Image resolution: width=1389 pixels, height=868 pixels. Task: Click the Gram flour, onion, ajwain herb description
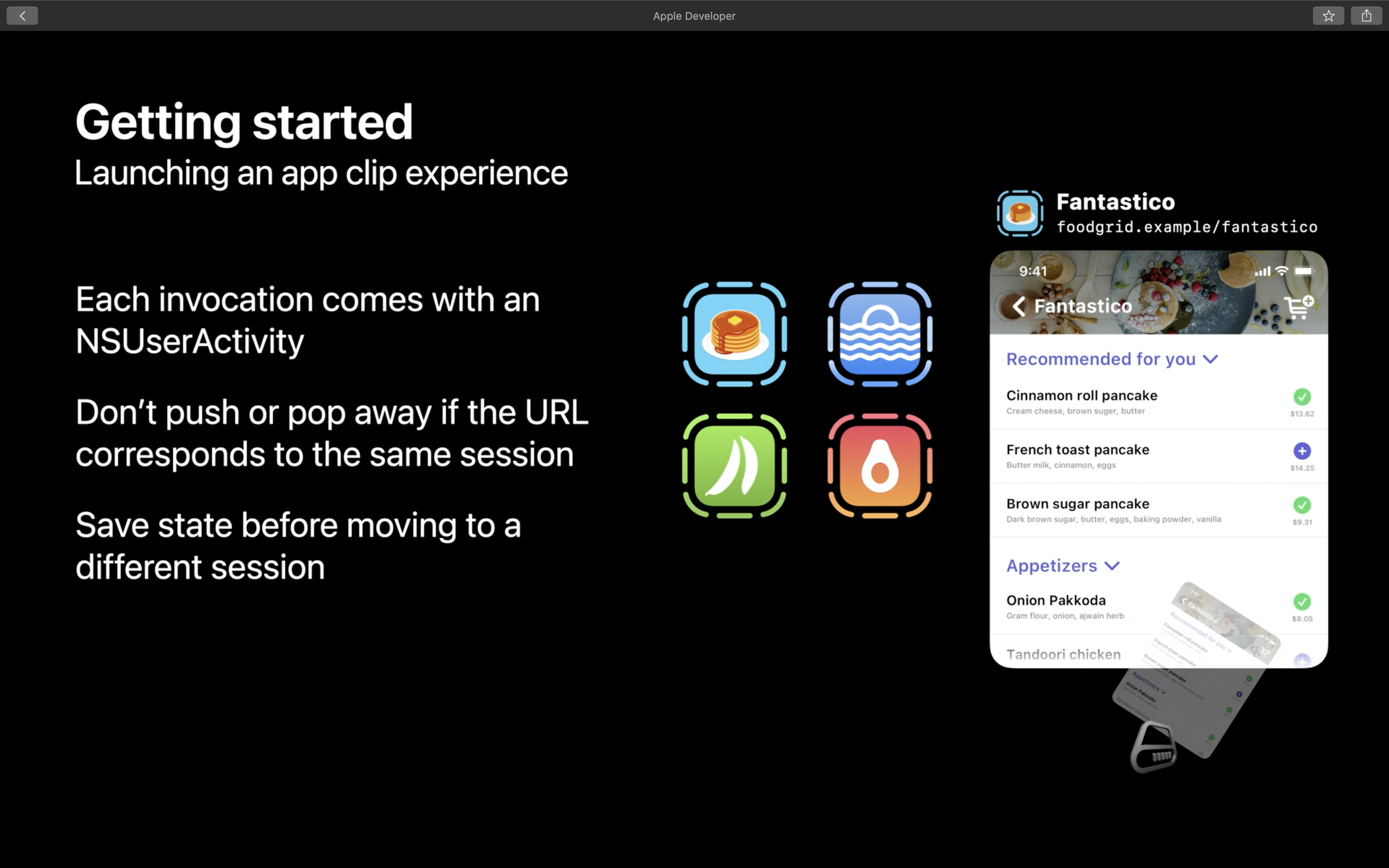(x=1065, y=616)
